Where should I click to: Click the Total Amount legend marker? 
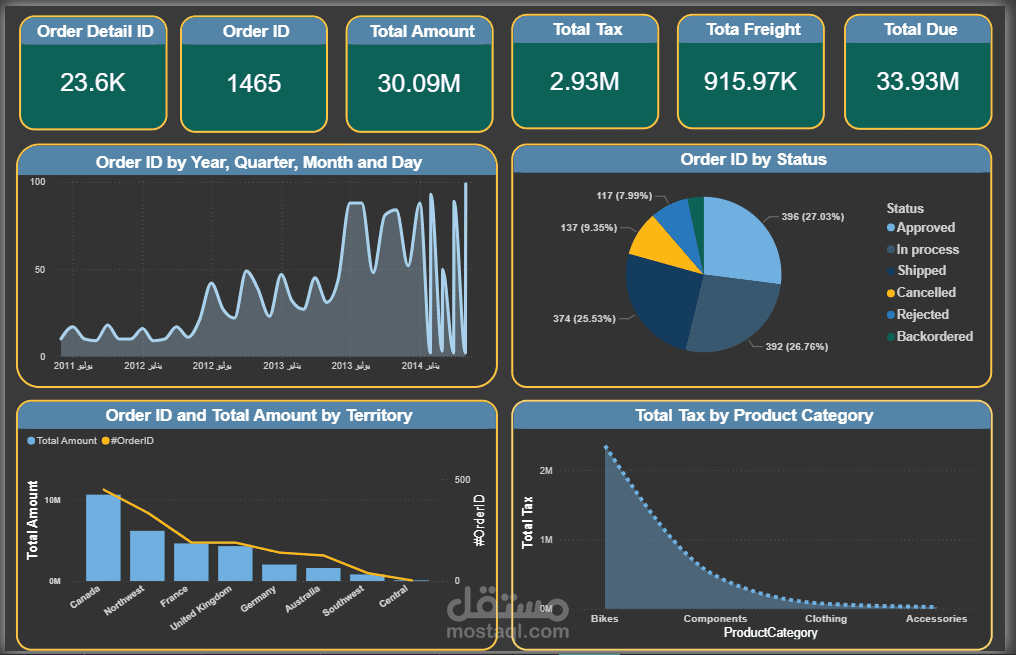31,440
